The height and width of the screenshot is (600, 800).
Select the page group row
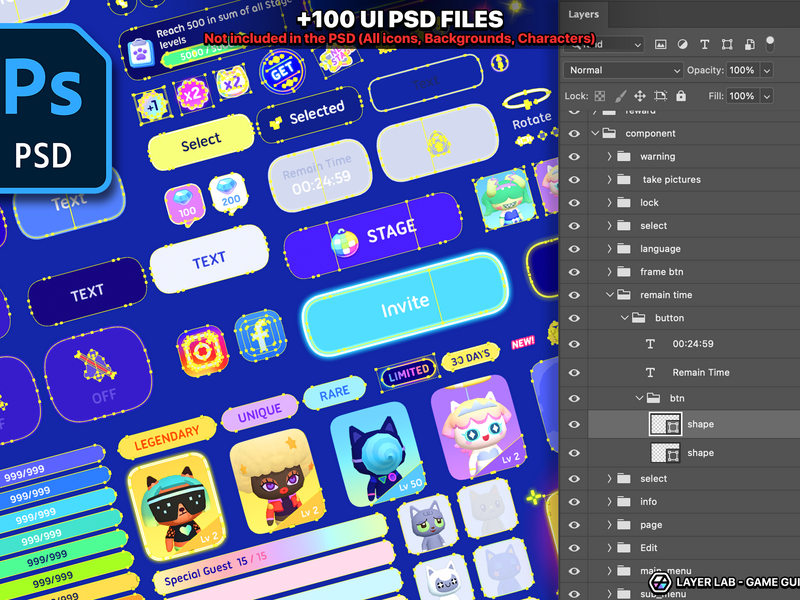click(x=680, y=524)
